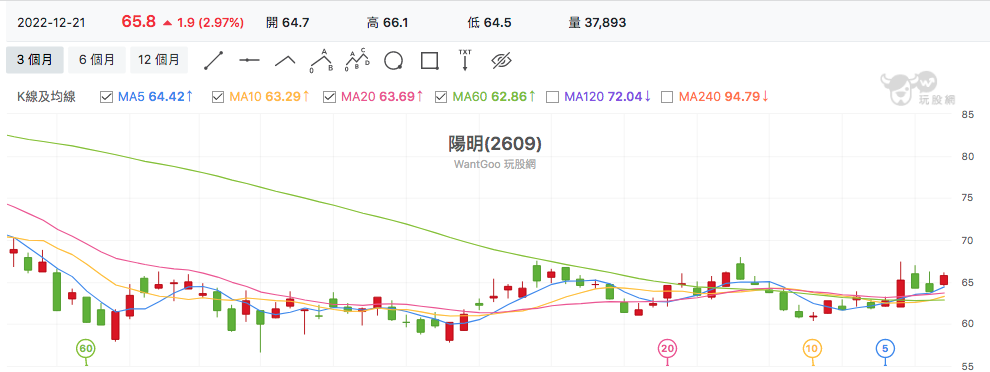Click the date 2022-12-21
The image size is (990, 372).
pyautogui.click(x=51, y=23)
